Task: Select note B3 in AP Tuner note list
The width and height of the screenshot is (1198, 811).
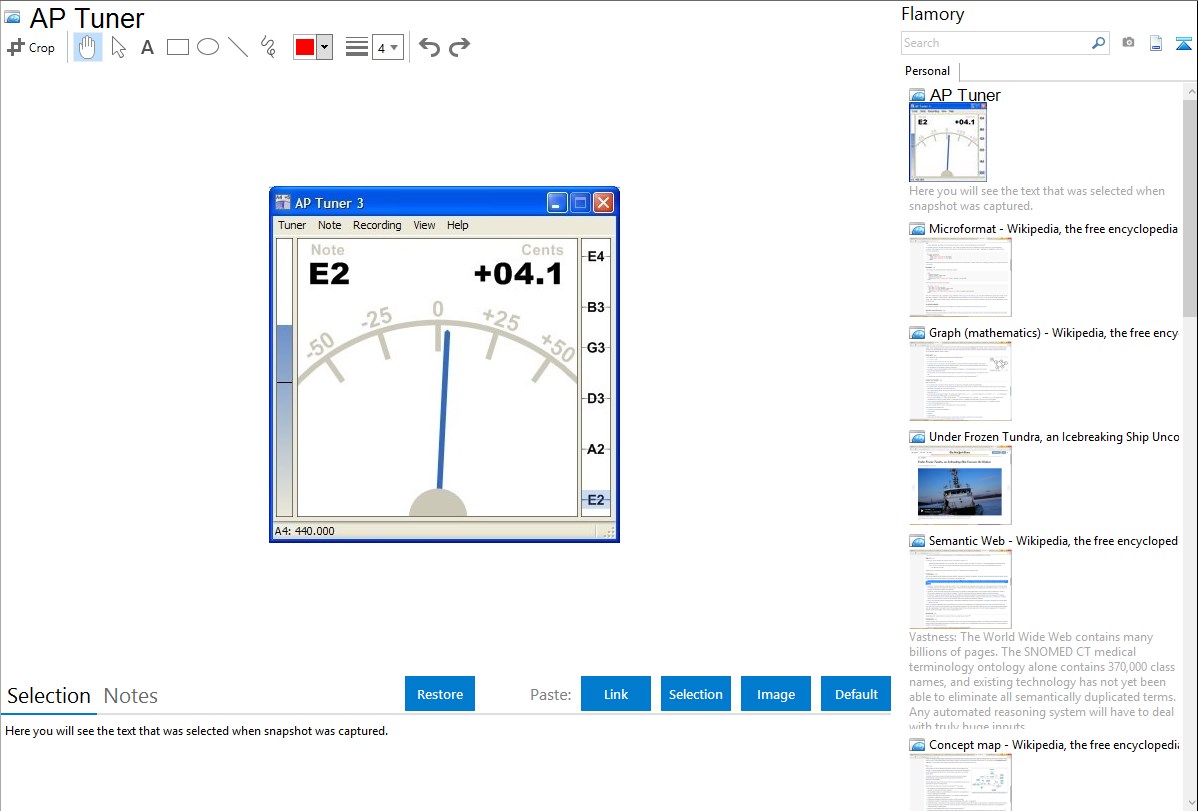Action: point(596,307)
